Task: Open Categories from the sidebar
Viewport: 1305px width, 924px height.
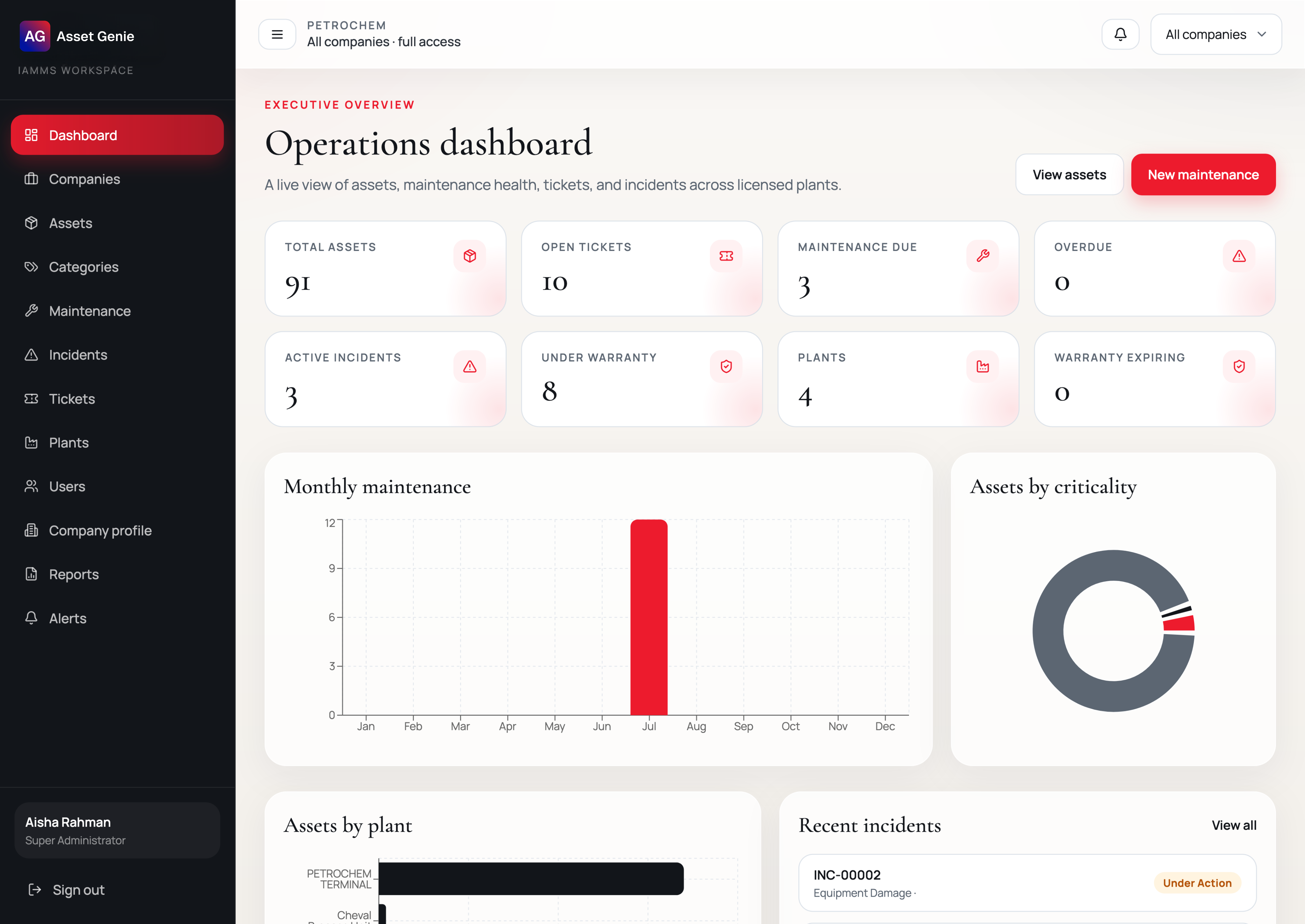Action: (117, 267)
